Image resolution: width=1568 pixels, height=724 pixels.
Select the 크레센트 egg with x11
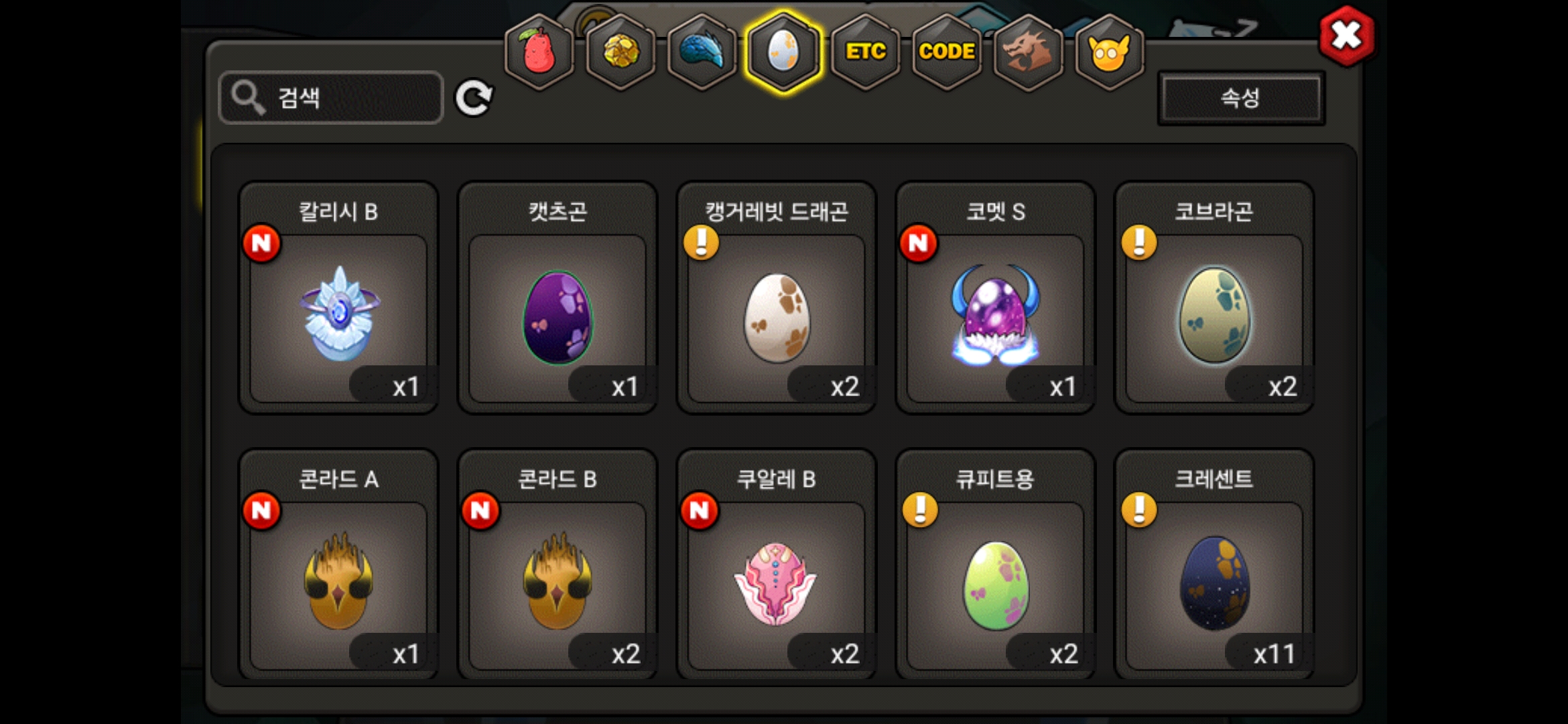pos(1214,564)
